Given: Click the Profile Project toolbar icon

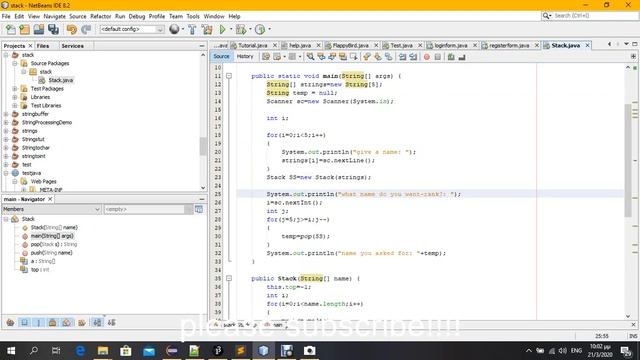Looking at the screenshot, I should click(x=260, y=29).
